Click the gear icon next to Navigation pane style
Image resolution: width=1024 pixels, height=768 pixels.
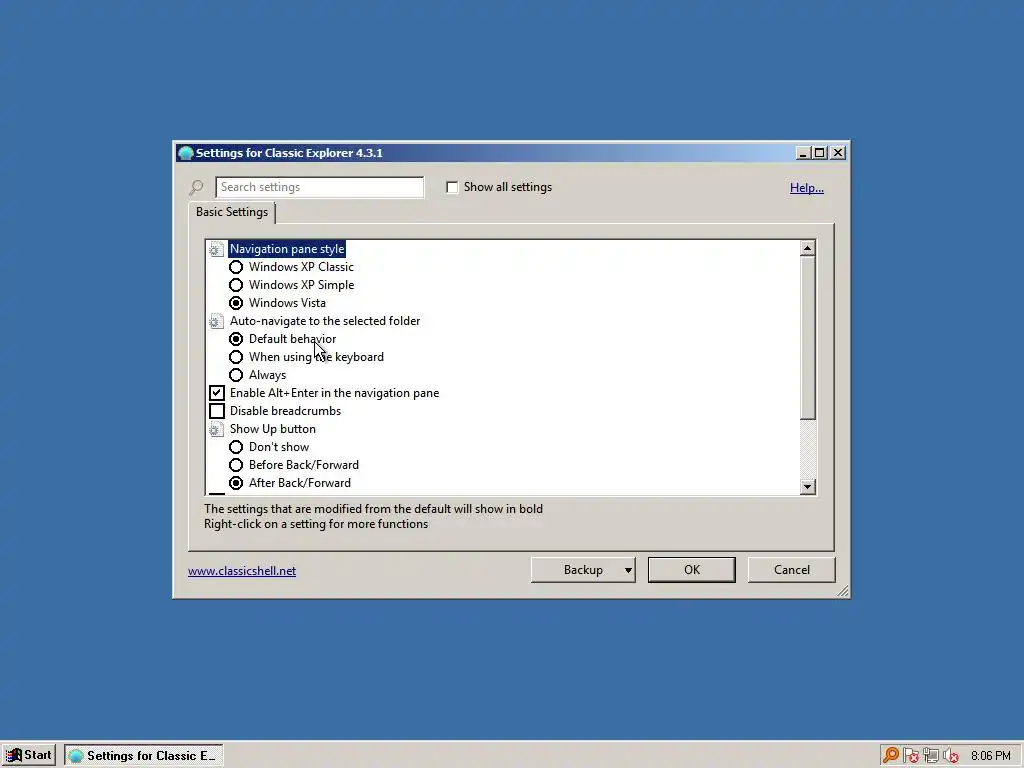tap(216, 249)
